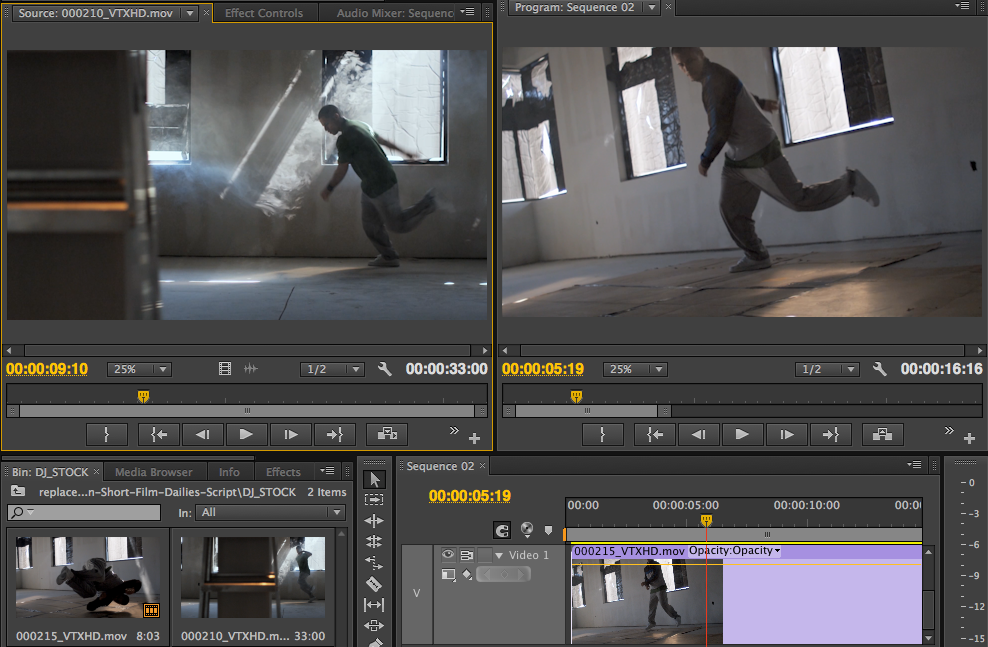Step forward one frame in Program monitor

(786, 434)
